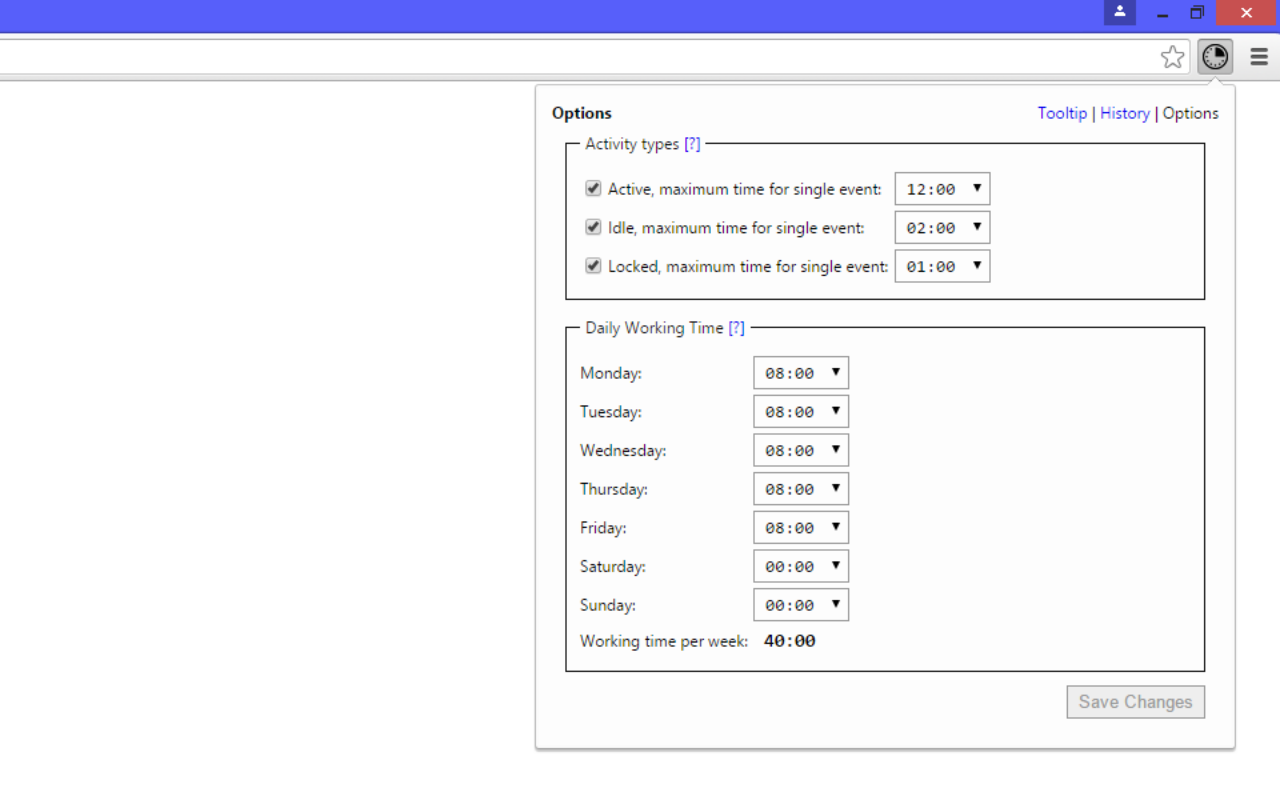Open the Locked maximum time dropdown

pos(942,266)
